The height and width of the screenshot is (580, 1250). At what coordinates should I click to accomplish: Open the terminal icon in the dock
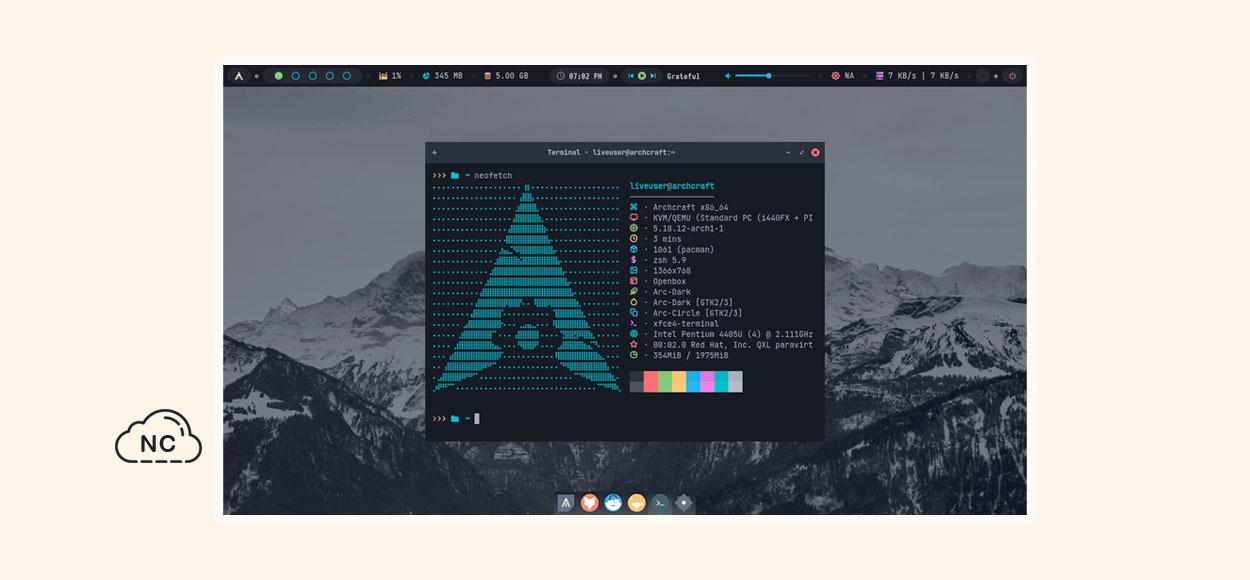[x=660, y=503]
